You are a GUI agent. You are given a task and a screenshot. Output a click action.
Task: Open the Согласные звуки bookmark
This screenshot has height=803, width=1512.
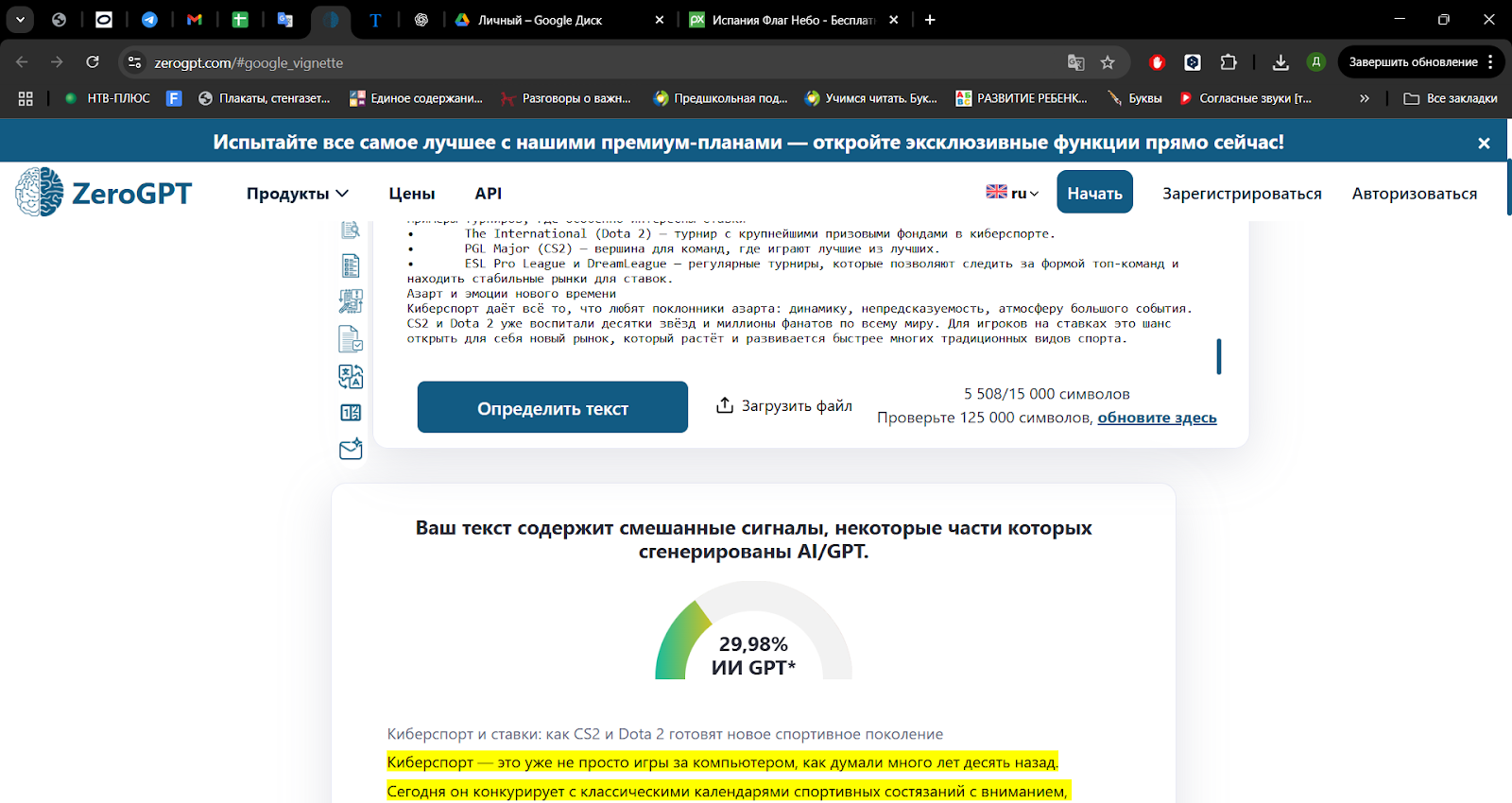point(1246,98)
